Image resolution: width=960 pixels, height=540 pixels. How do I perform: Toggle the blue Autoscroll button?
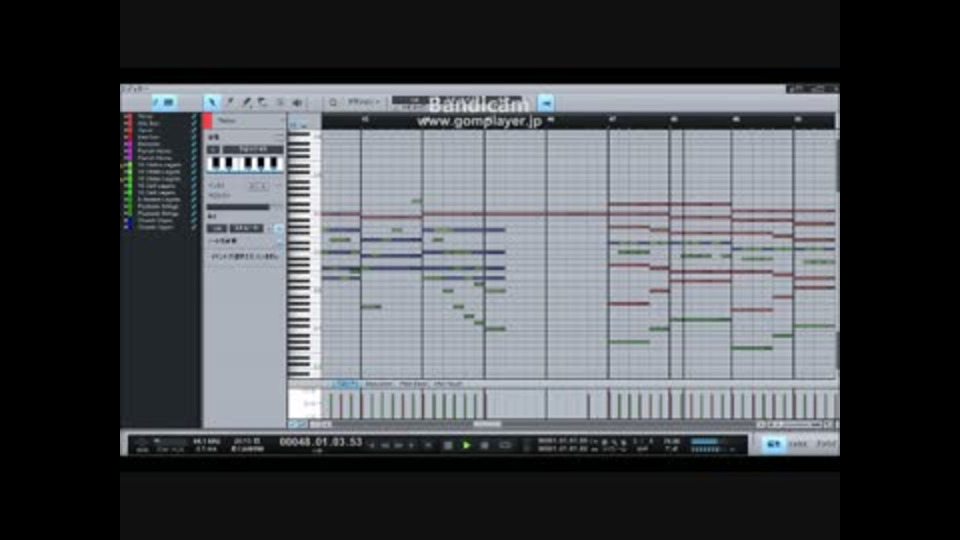pos(546,103)
